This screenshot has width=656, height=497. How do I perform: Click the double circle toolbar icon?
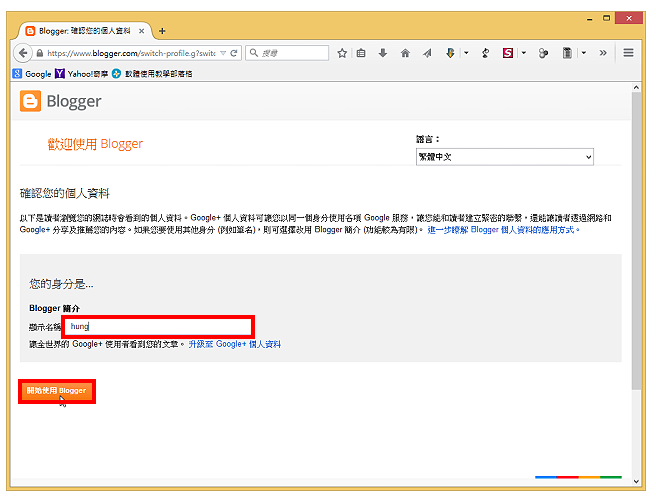[x=543, y=53]
